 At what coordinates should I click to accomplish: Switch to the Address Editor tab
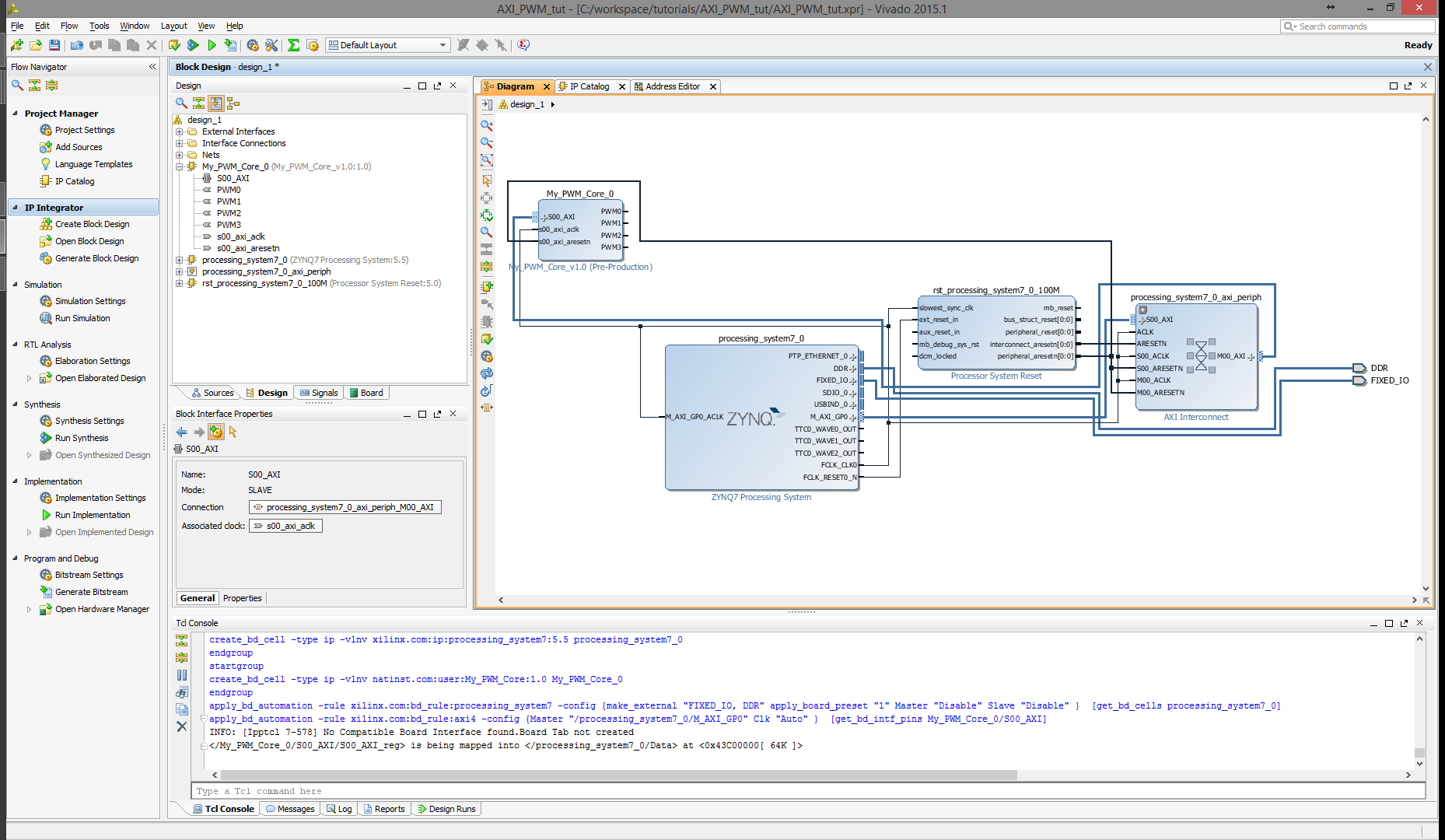click(672, 86)
